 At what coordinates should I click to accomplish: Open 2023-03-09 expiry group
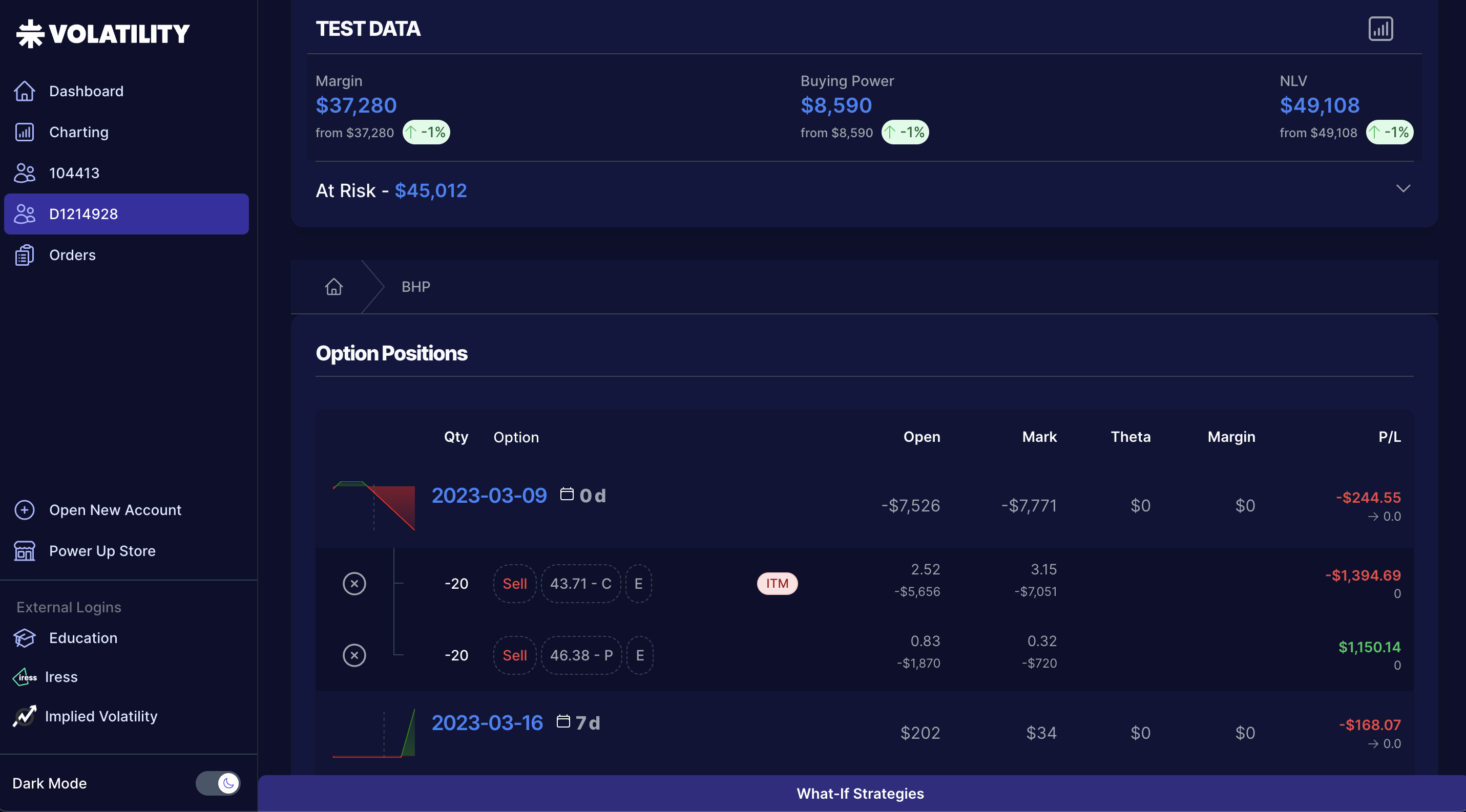pos(489,495)
